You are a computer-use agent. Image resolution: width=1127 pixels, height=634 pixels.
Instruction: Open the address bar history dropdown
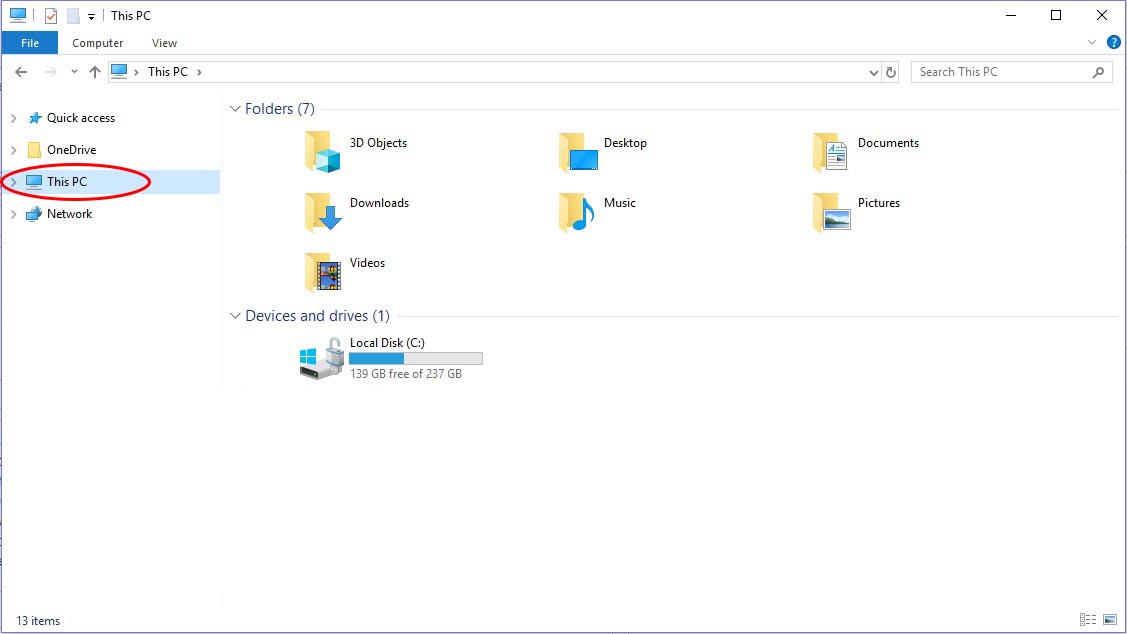click(874, 72)
